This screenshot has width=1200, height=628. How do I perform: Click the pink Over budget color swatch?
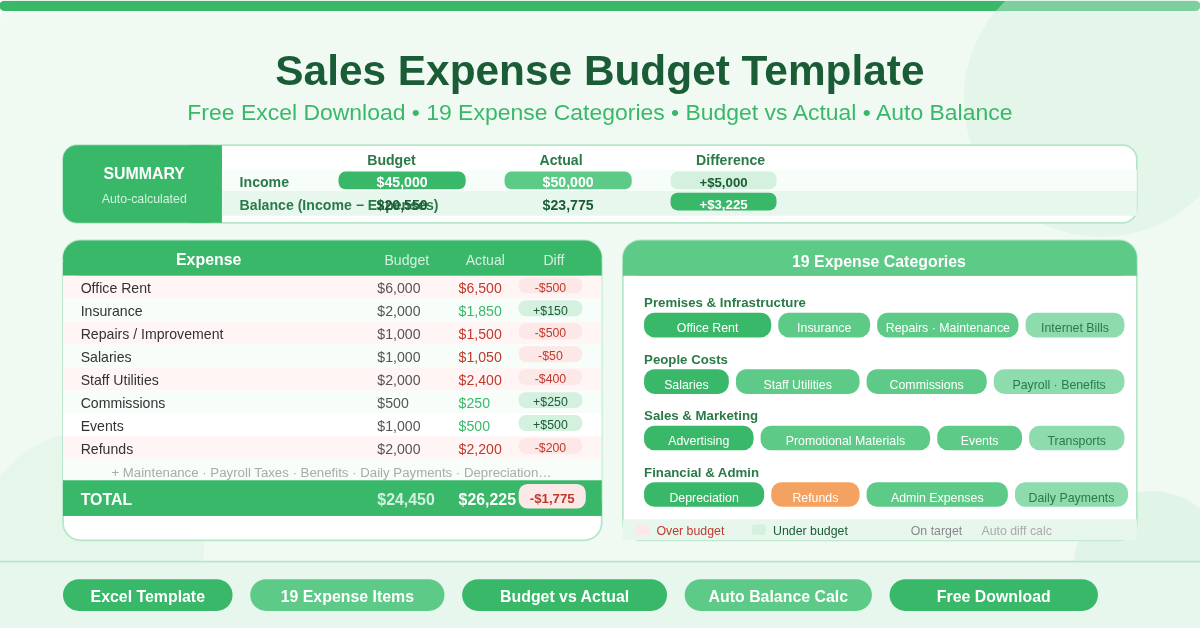[x=641, y=531]
